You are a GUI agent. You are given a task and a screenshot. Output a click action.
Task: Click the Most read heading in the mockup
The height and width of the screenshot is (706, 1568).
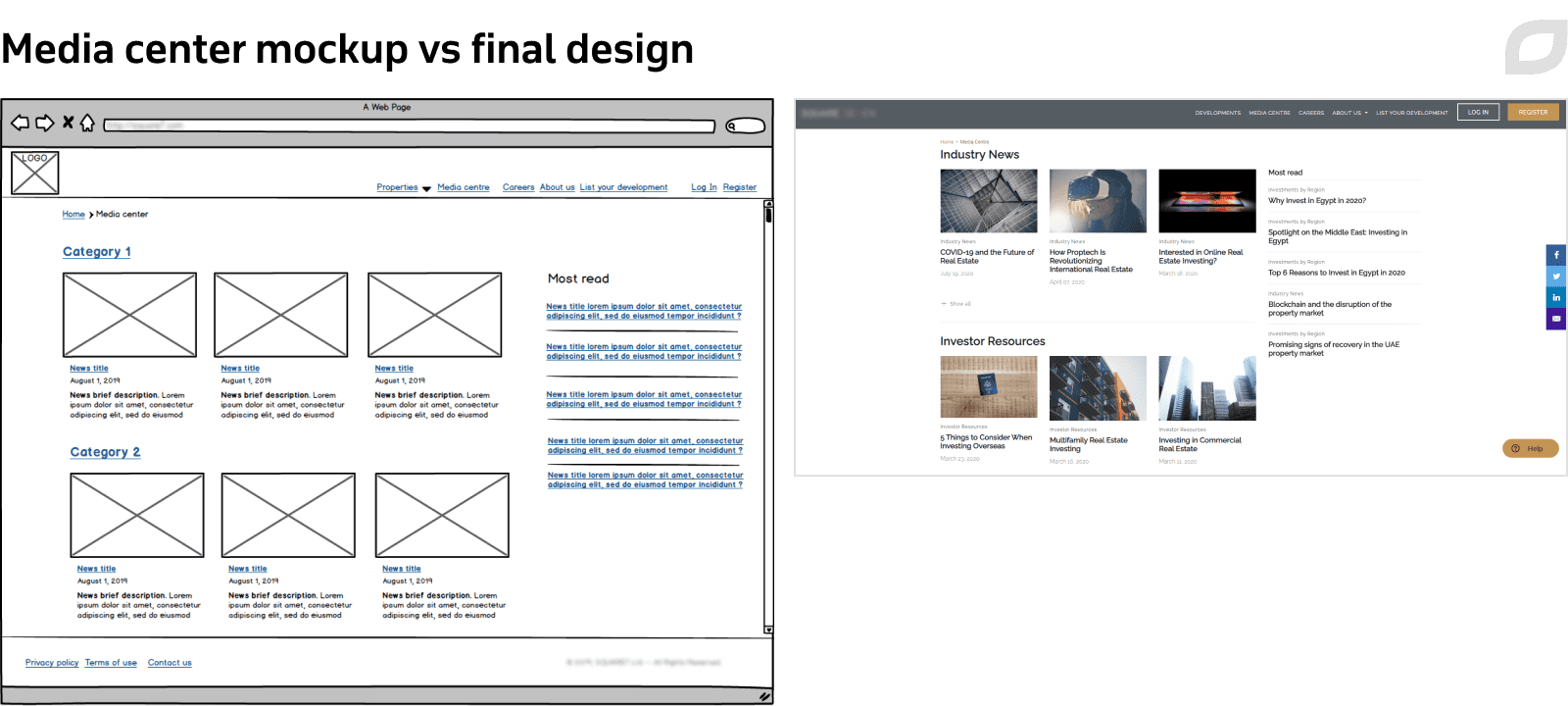tap(578, 278)
